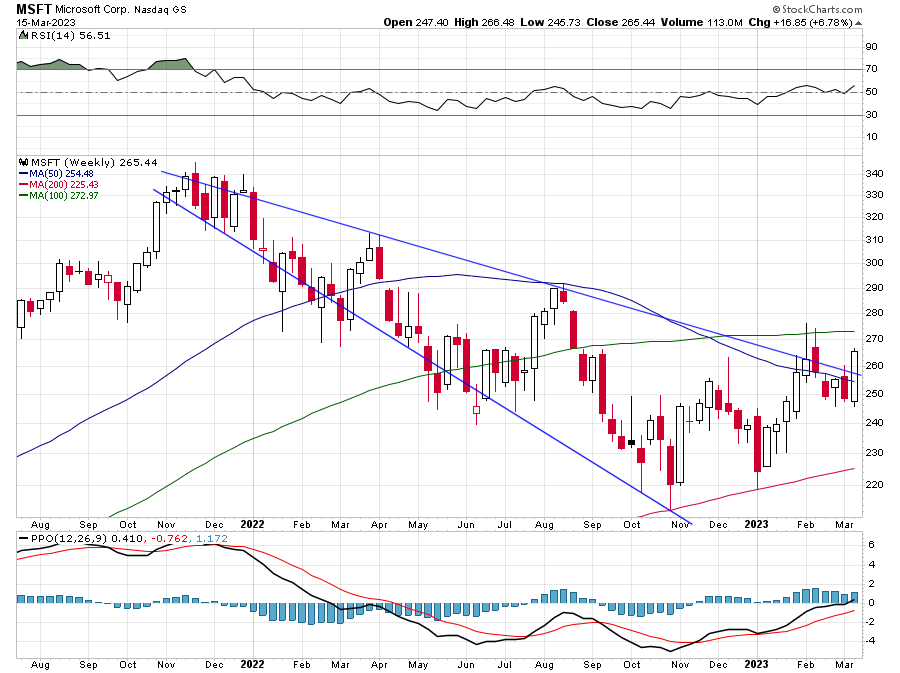Click the red PPO signal value -0.762

pos(169,539)
